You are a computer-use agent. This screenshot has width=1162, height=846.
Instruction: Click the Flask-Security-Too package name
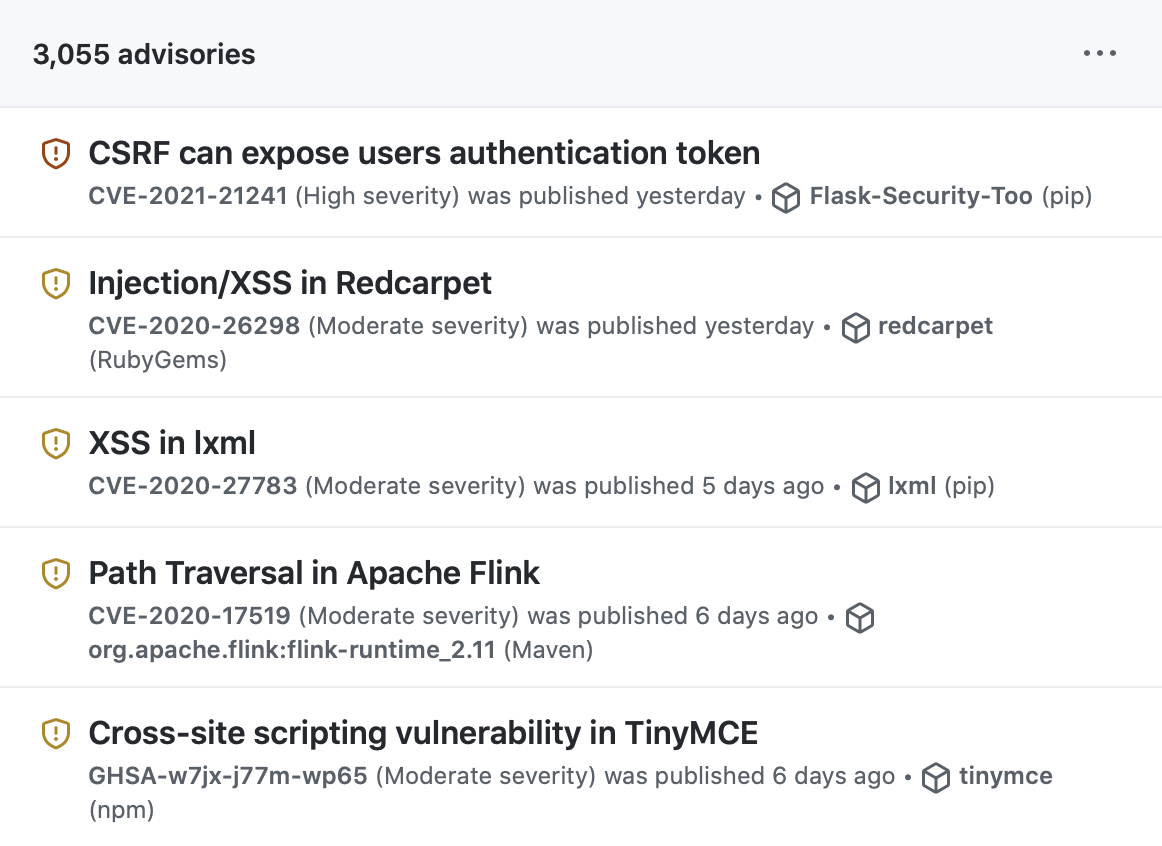920,196
